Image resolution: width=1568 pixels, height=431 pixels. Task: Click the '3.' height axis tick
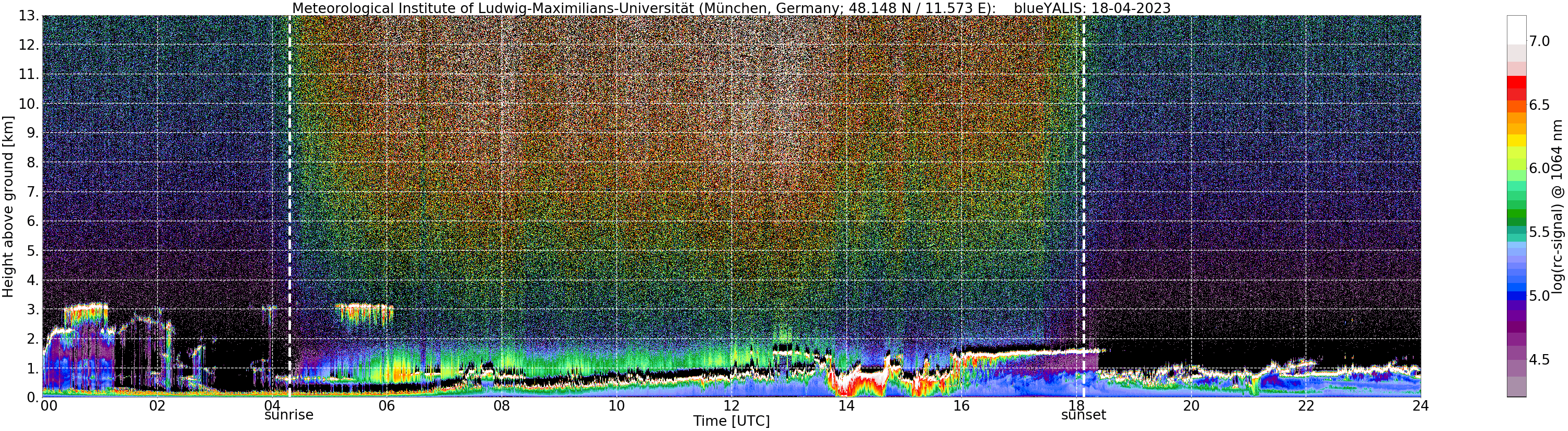point(32,309)
